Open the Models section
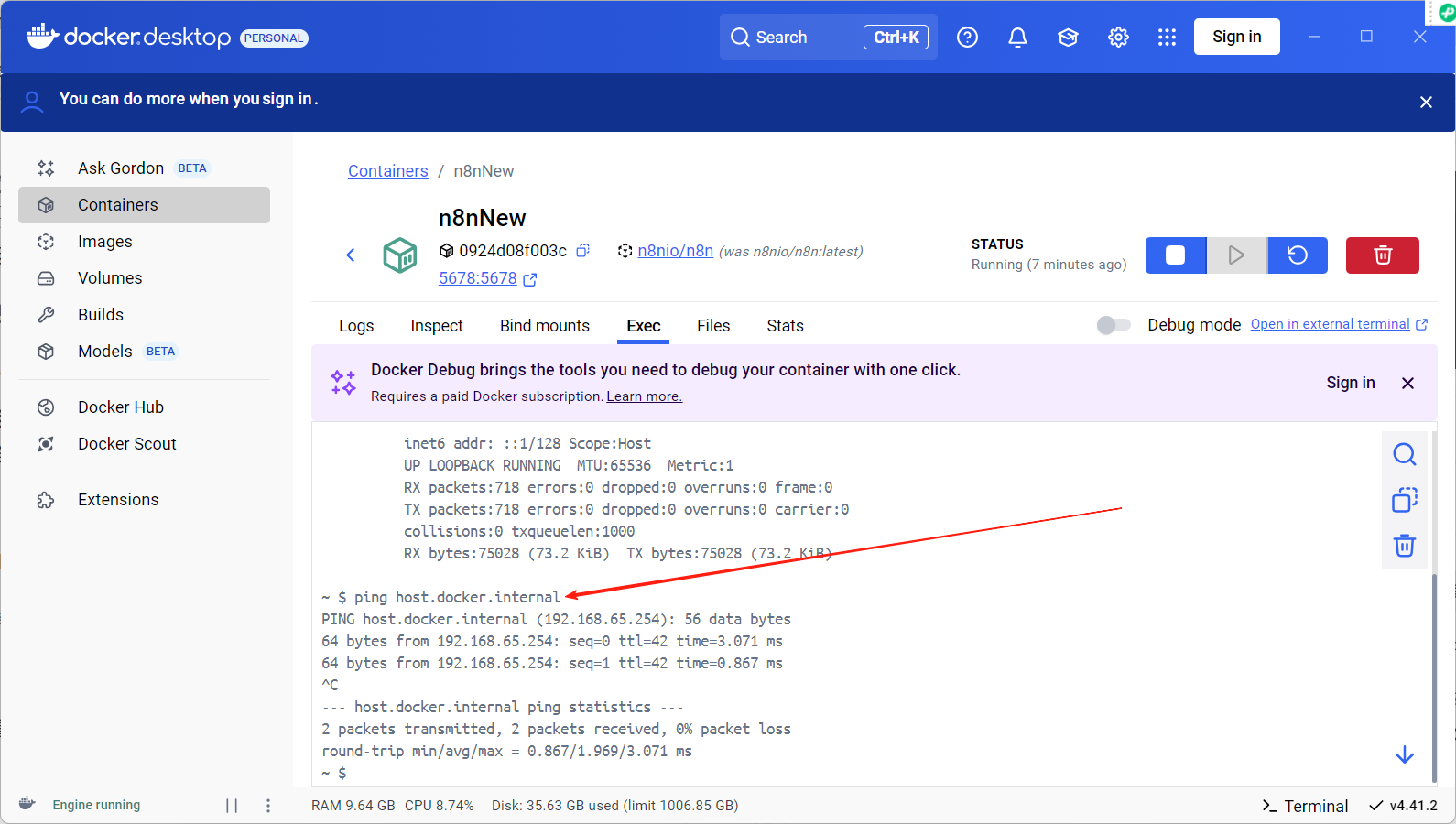This screenshot has height=824, width=1456. click(144, 352)
